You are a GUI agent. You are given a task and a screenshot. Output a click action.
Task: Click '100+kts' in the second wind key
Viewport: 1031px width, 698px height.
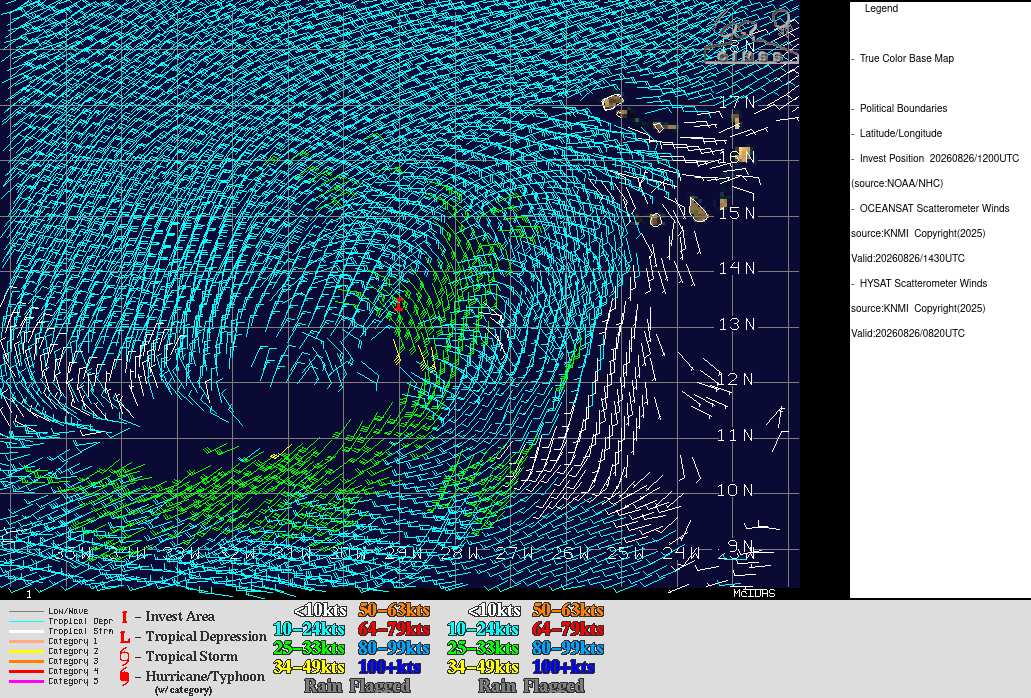click(563, 667)
